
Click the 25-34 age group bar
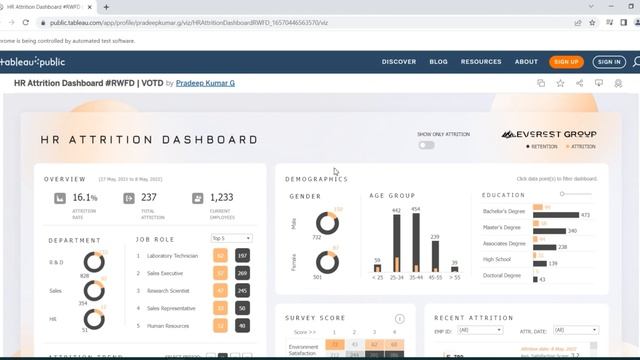397,243
